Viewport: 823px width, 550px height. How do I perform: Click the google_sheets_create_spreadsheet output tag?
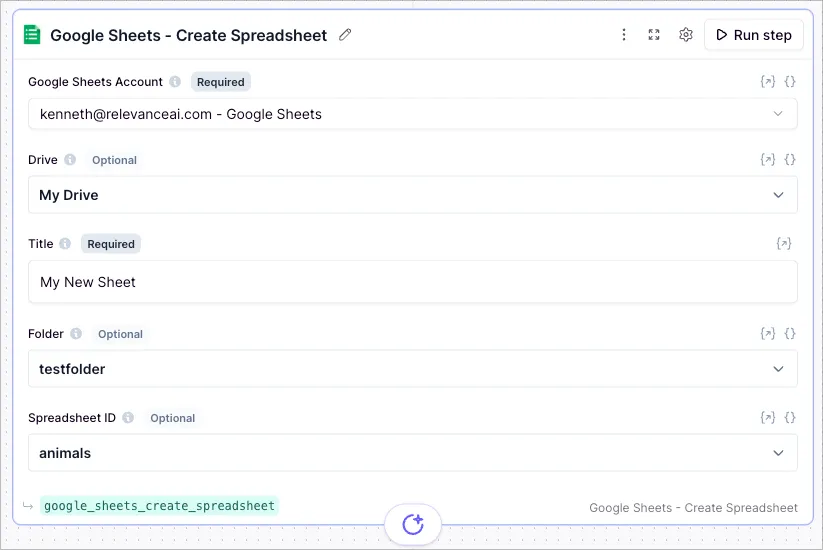tap(159, 506)
